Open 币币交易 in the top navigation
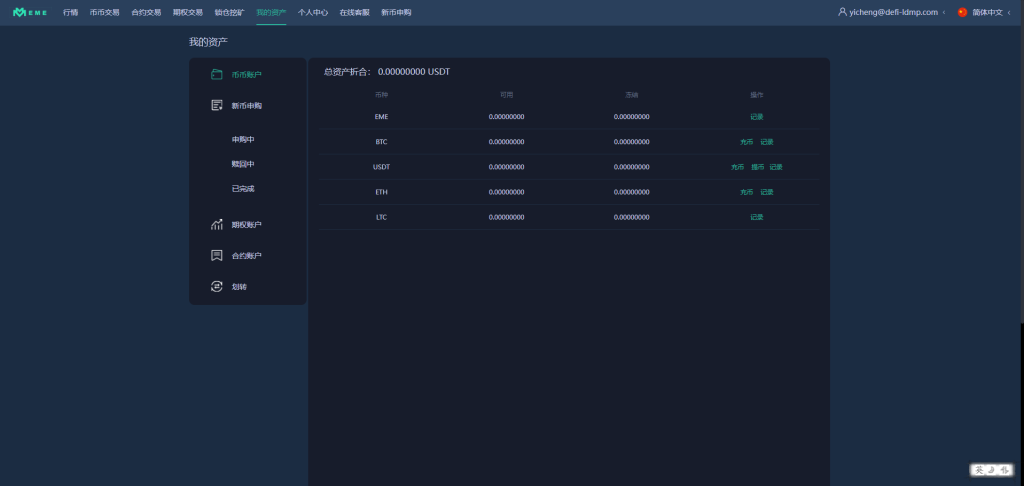 [104, 12]
